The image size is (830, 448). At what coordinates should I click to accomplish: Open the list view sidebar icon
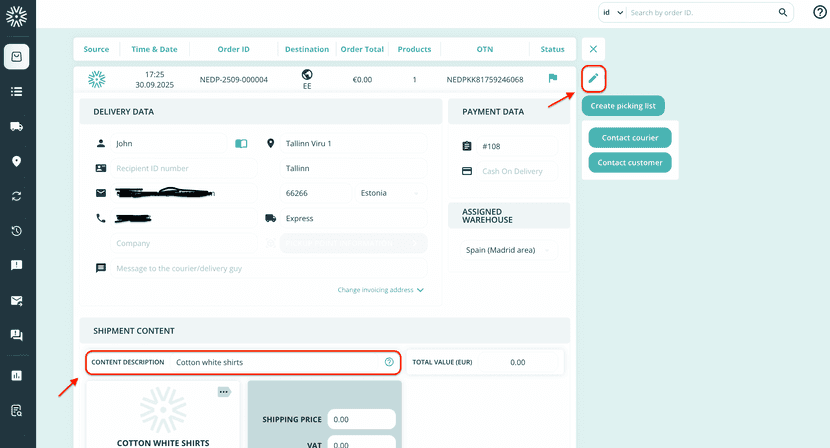(17, 91)
